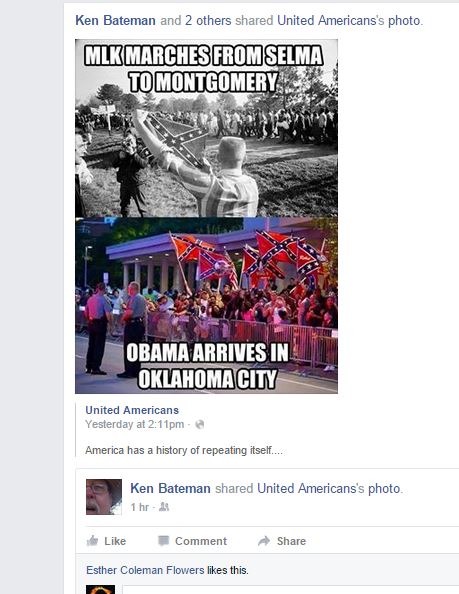This screenshot has width=459, height=594.
Task: Open the shared MLK and Obama meme photo
Action: point(206,216)
